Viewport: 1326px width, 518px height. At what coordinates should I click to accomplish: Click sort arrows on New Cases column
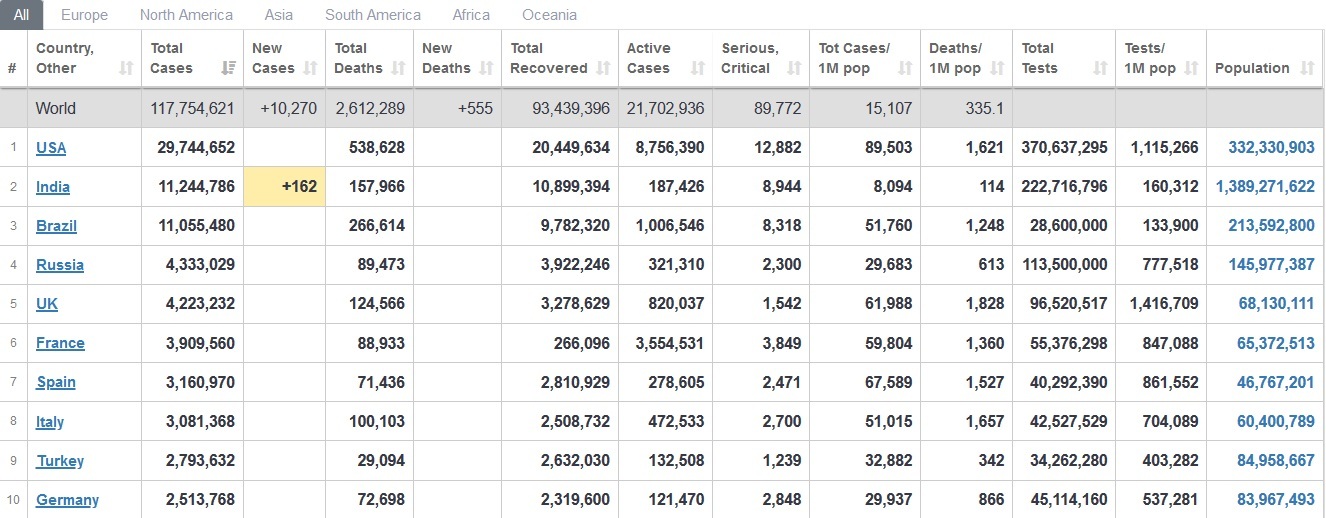coord(310,68)
